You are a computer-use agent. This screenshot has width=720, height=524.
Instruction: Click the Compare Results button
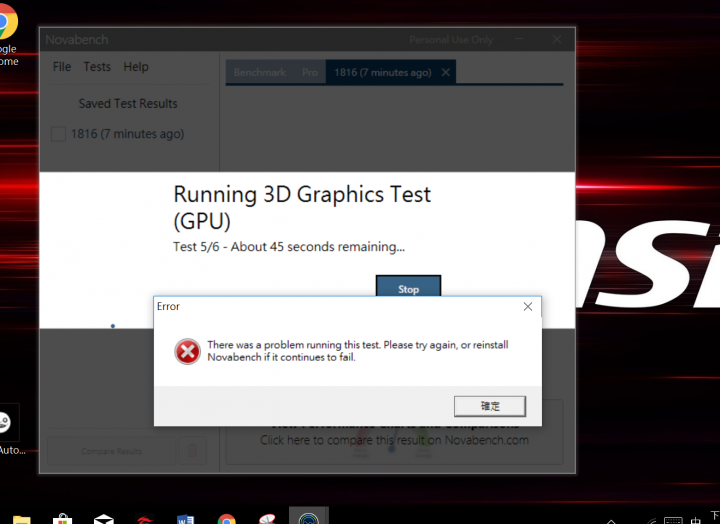click(112, 451)
